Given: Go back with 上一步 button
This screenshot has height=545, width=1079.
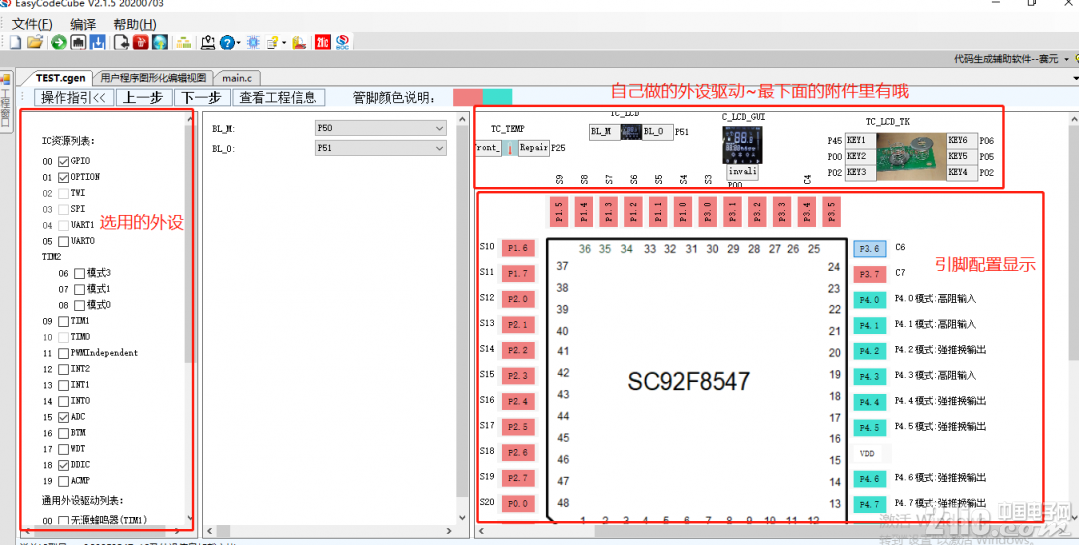Looking at the screenshot, I should [143, 98].
